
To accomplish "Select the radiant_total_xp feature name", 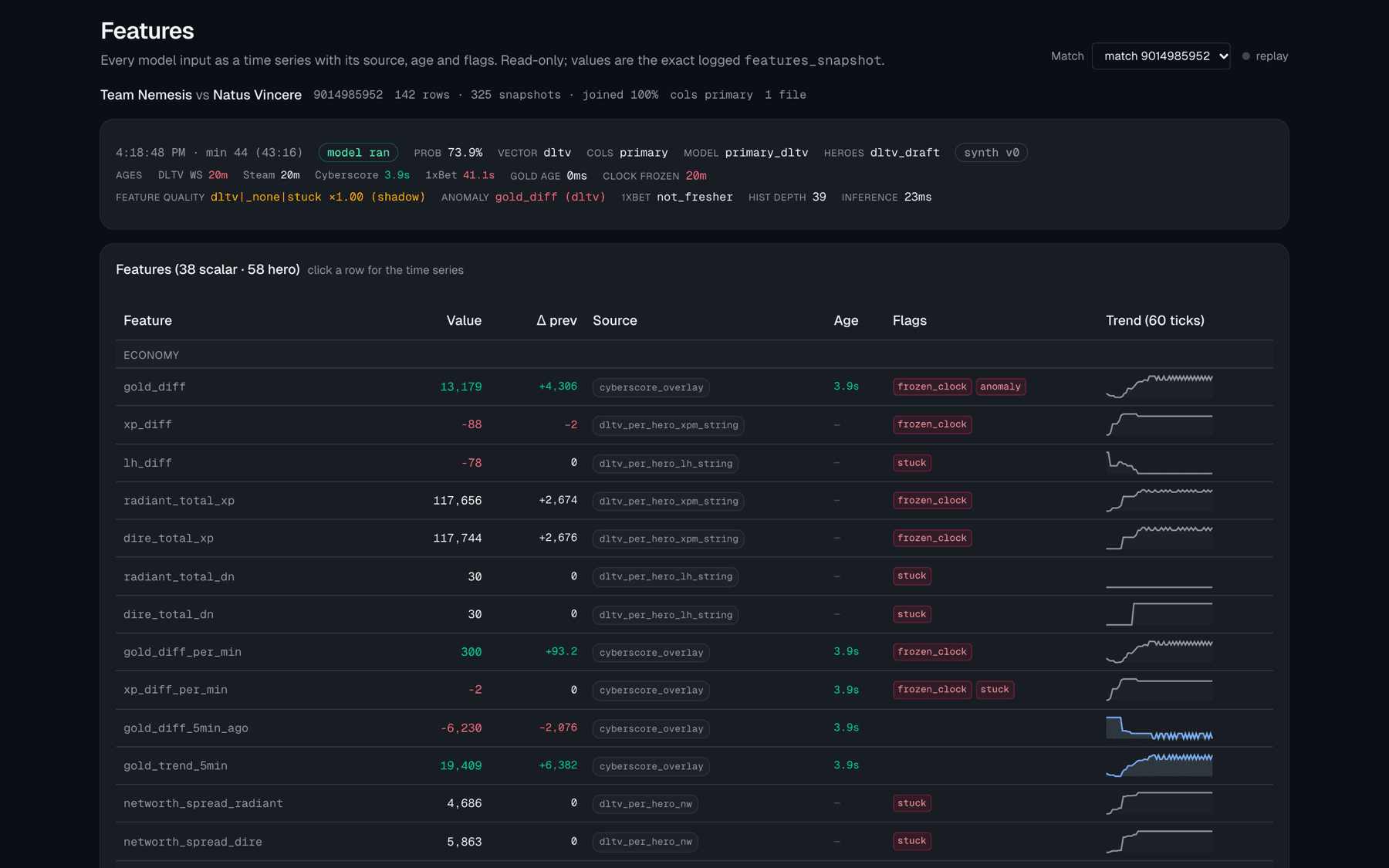I will (179, 501).
